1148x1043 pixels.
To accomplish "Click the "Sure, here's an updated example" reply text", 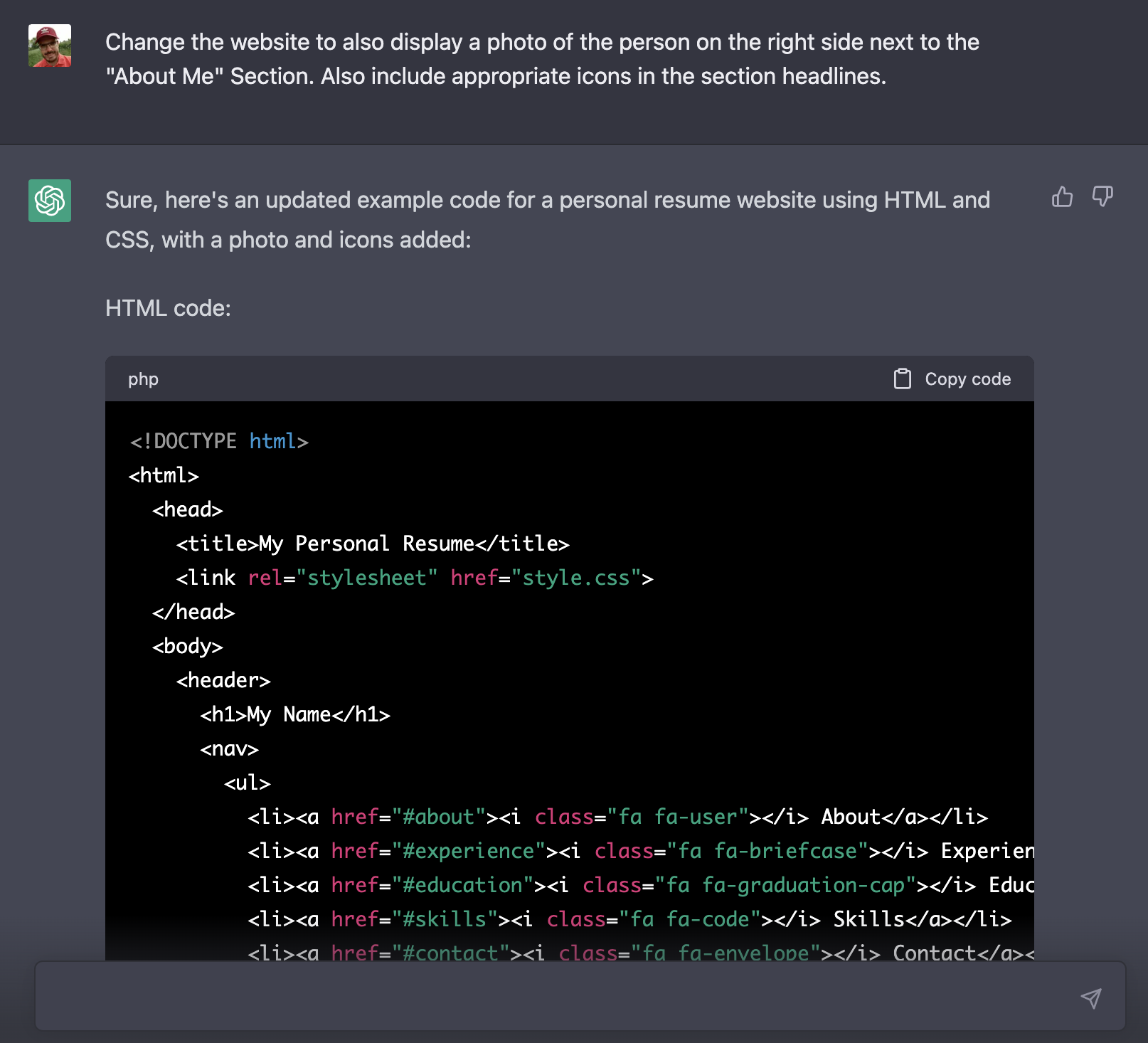I will (x=548, y=220).
